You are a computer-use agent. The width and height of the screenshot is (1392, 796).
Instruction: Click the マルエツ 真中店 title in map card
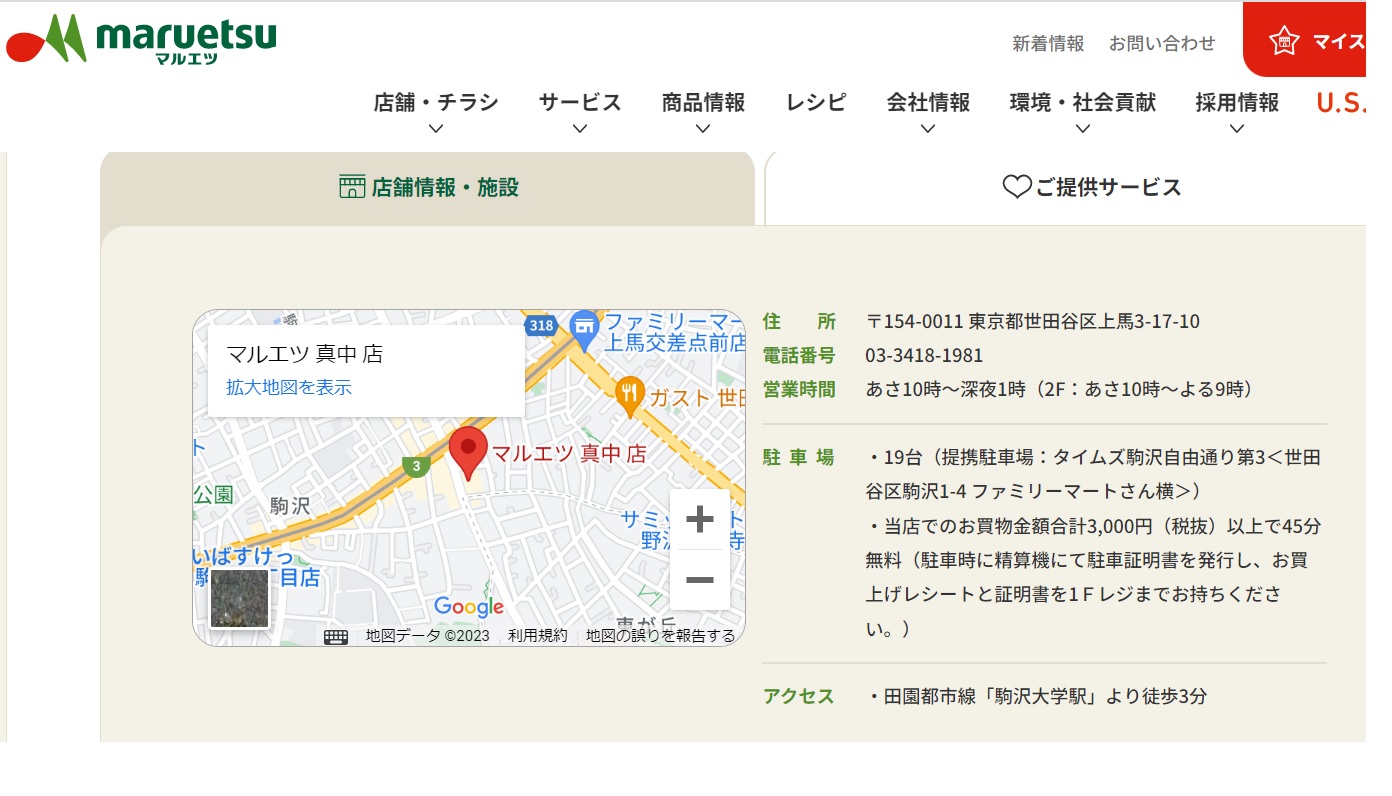click(x=305, y=353)
